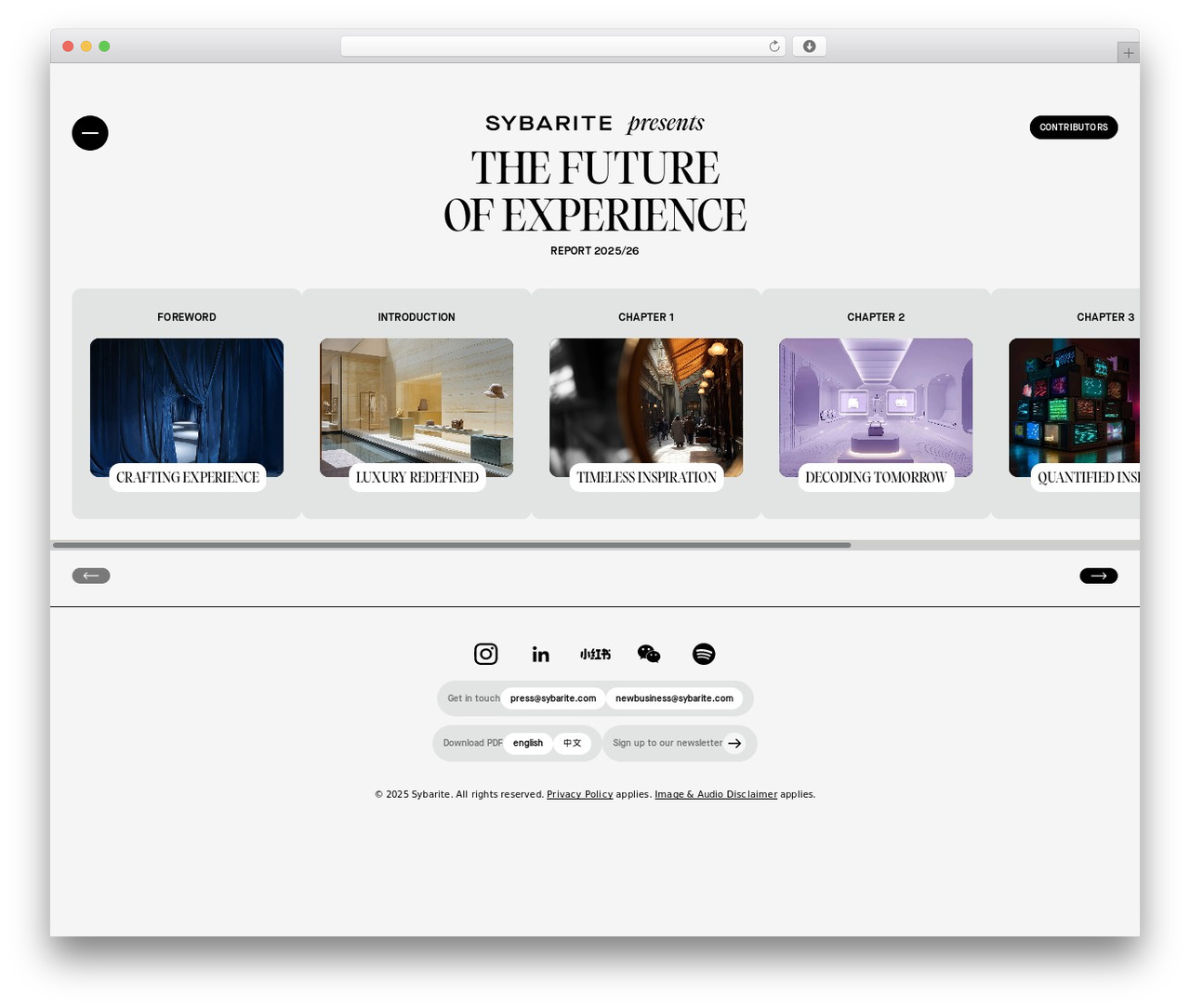The image size is (1190, 1008).
Task: Open the Chapter 1 arcade thumbnail
Action: pyautogui.click(x=646, y=407)
